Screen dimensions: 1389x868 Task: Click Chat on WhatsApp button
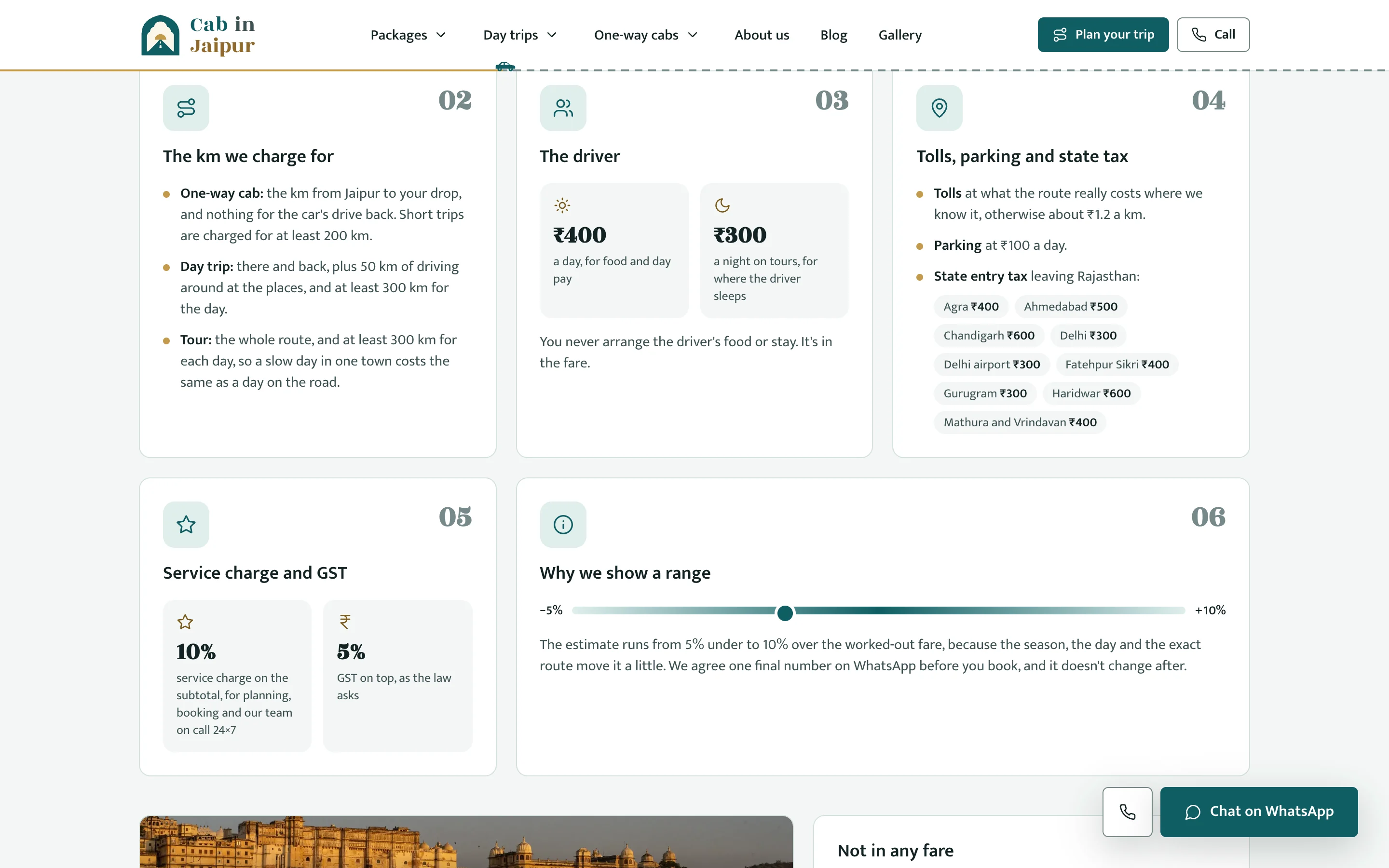tap(1259, 812)
